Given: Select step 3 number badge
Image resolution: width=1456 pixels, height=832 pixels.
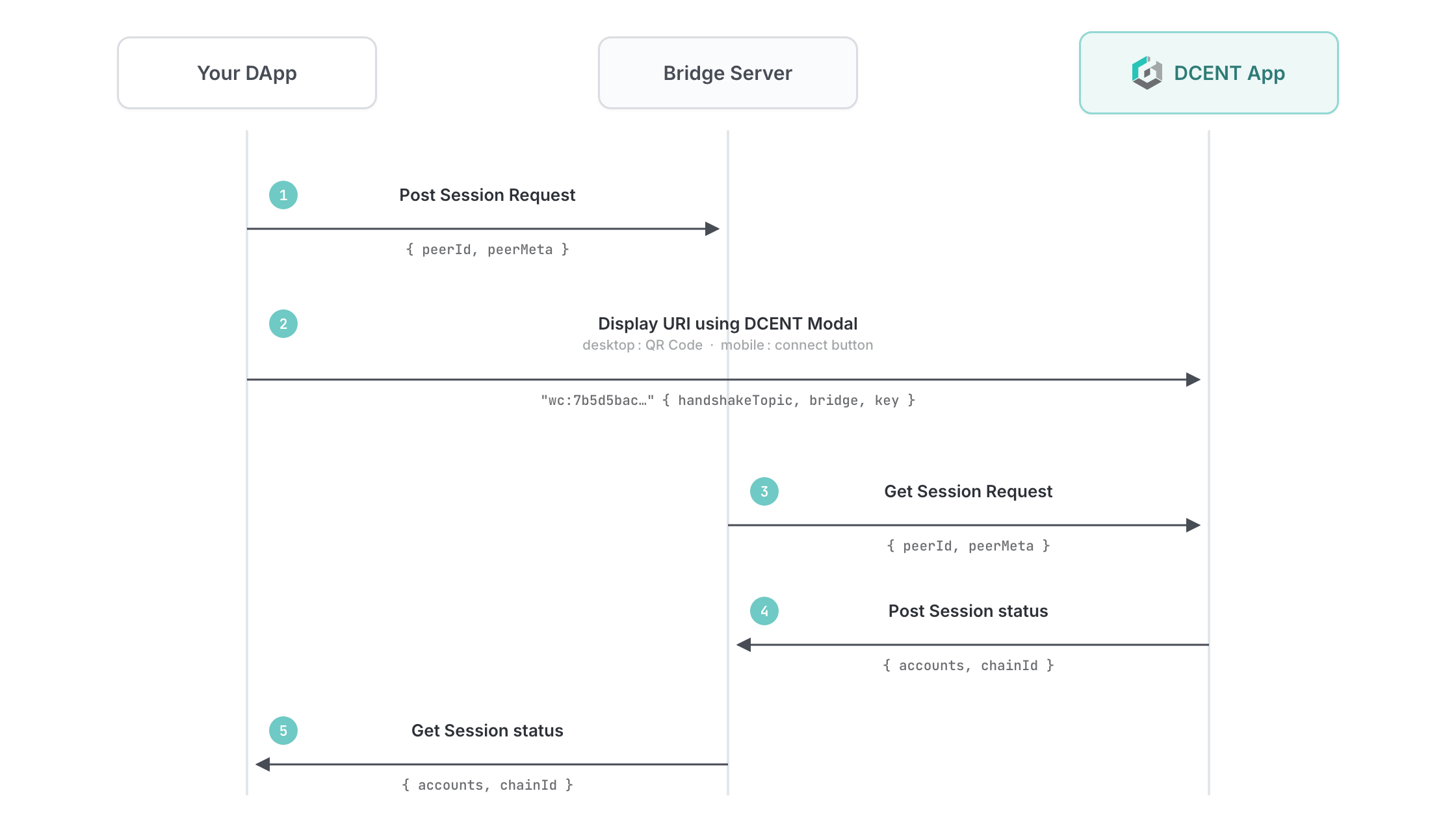Looking at the screenshot, I should [764, 491].
